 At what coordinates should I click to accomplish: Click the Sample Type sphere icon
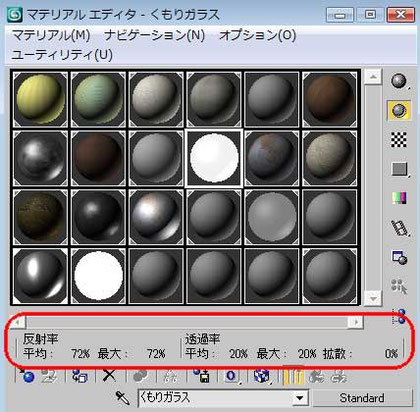(x=399, y=81)
